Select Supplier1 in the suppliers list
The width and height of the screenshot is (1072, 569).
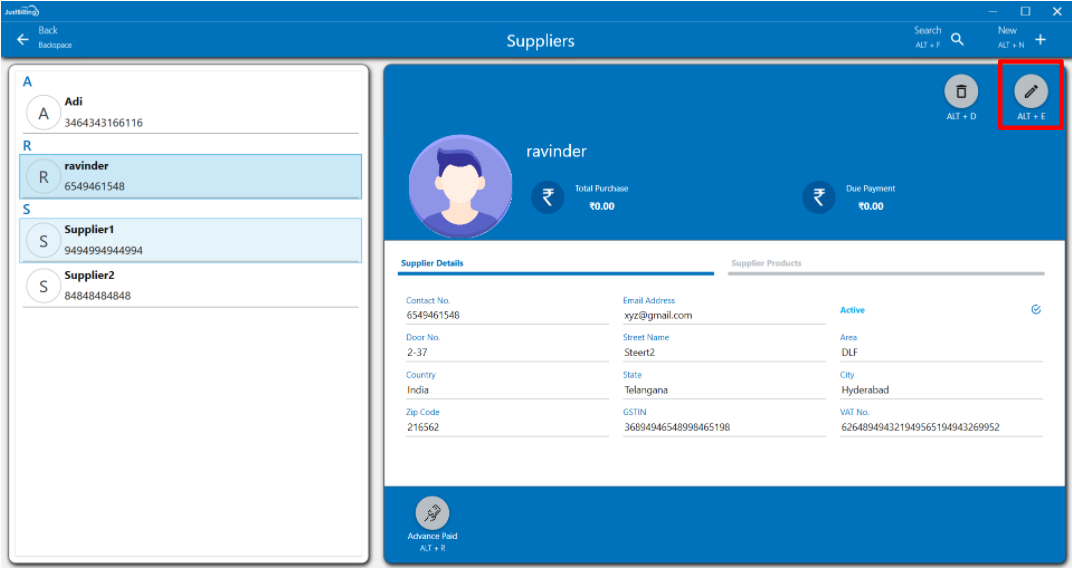[190, 240]
